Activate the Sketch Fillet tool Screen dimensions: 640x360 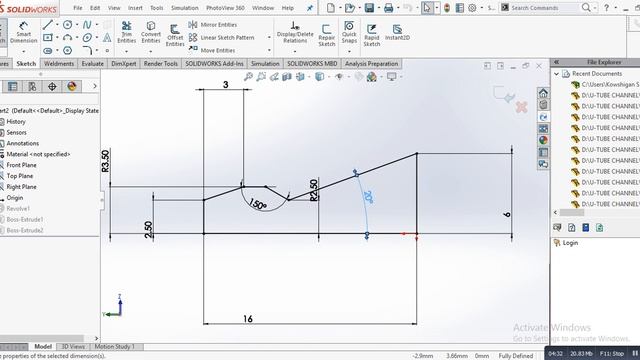pyautogui.click(x=87, y=51)
